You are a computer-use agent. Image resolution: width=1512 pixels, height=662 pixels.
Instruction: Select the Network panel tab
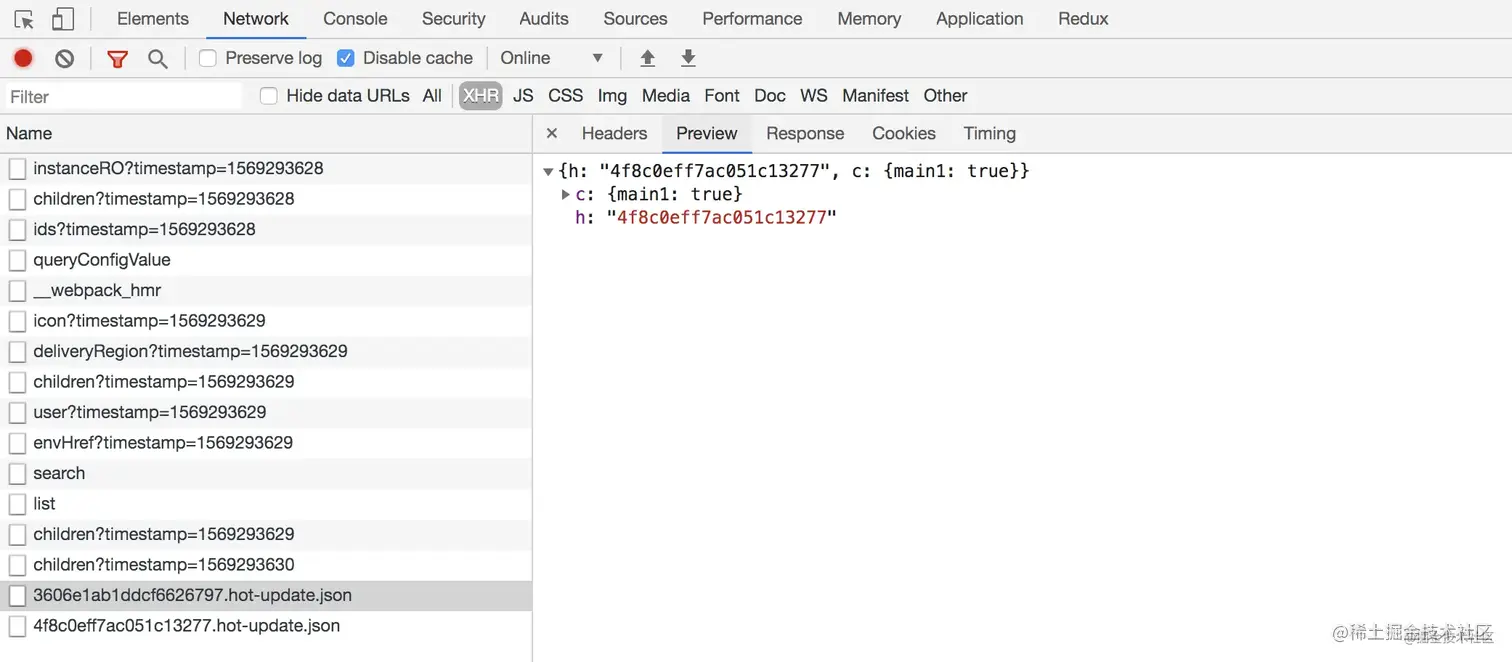click(256, 19)
